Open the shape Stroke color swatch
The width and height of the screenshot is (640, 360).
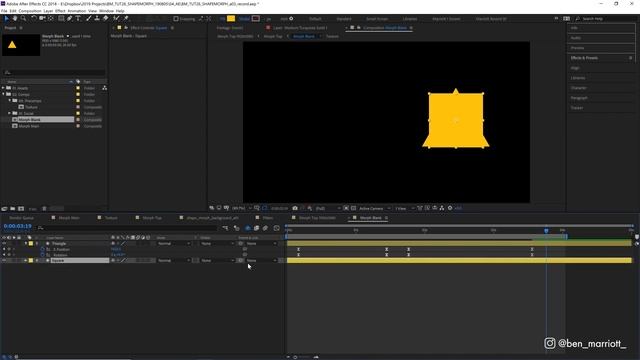pos(256,18)
